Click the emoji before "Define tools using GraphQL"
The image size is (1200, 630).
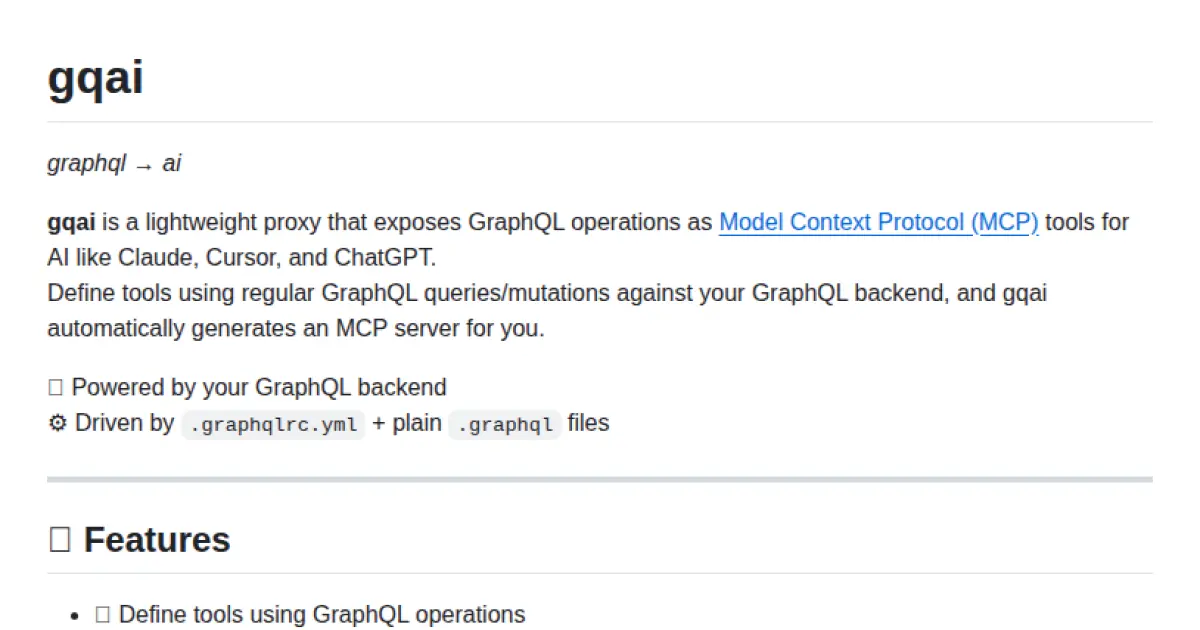[x=102, y=614]
